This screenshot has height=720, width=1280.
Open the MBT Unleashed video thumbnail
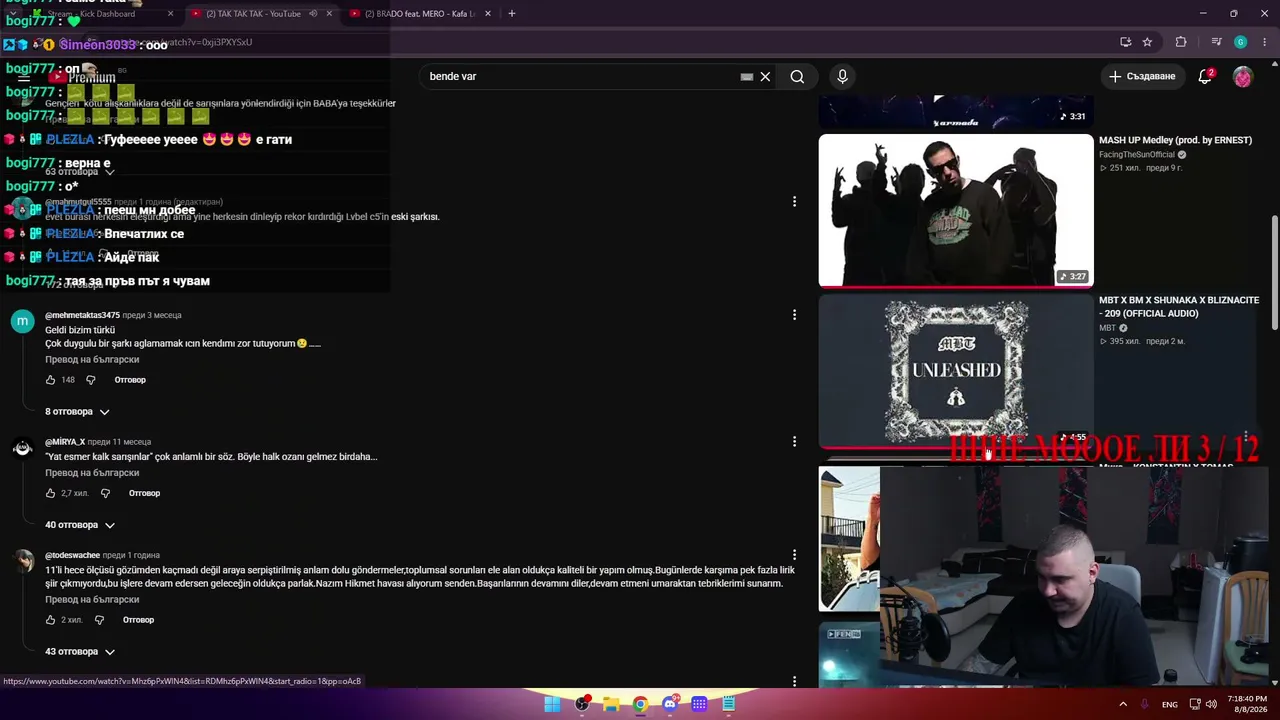coord(956,371)
